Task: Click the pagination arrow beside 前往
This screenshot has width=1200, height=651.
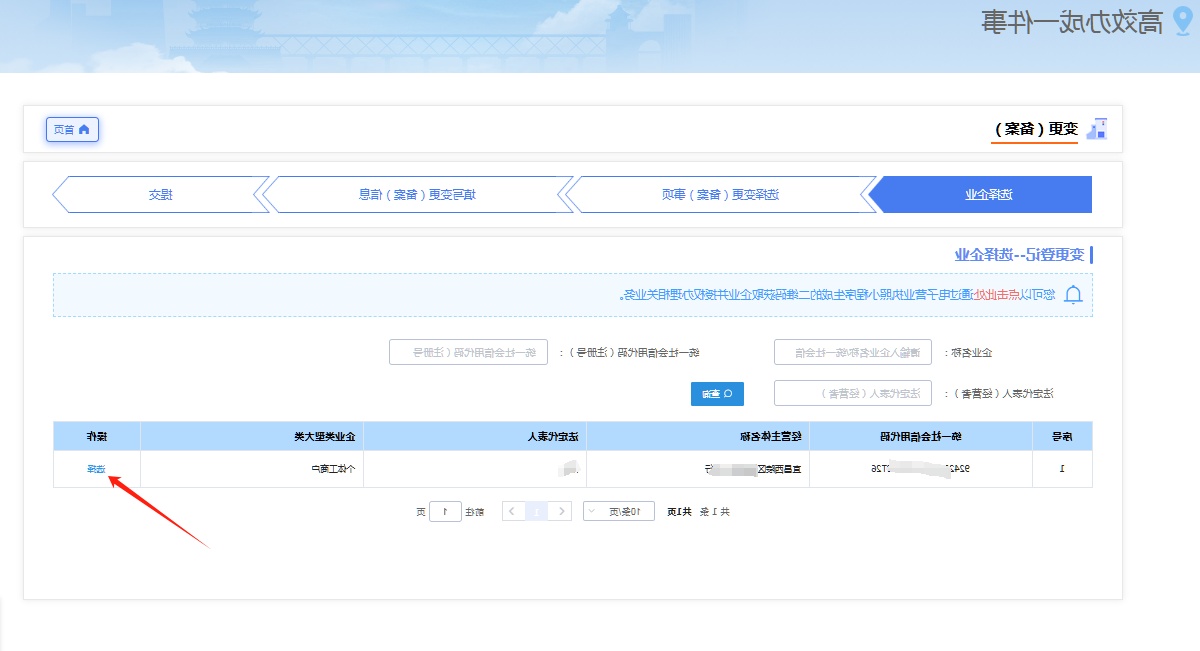Action: (512, 511)
